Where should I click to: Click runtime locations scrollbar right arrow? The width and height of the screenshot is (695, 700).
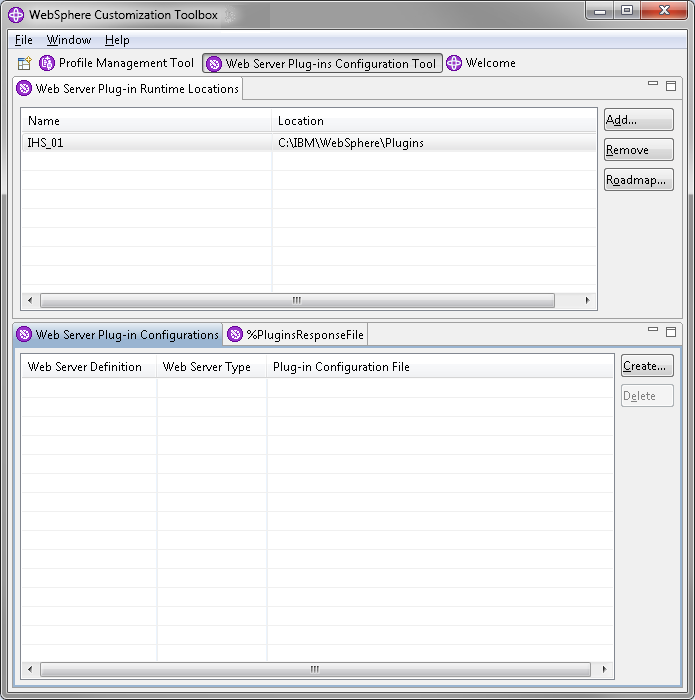pos(587,300)
